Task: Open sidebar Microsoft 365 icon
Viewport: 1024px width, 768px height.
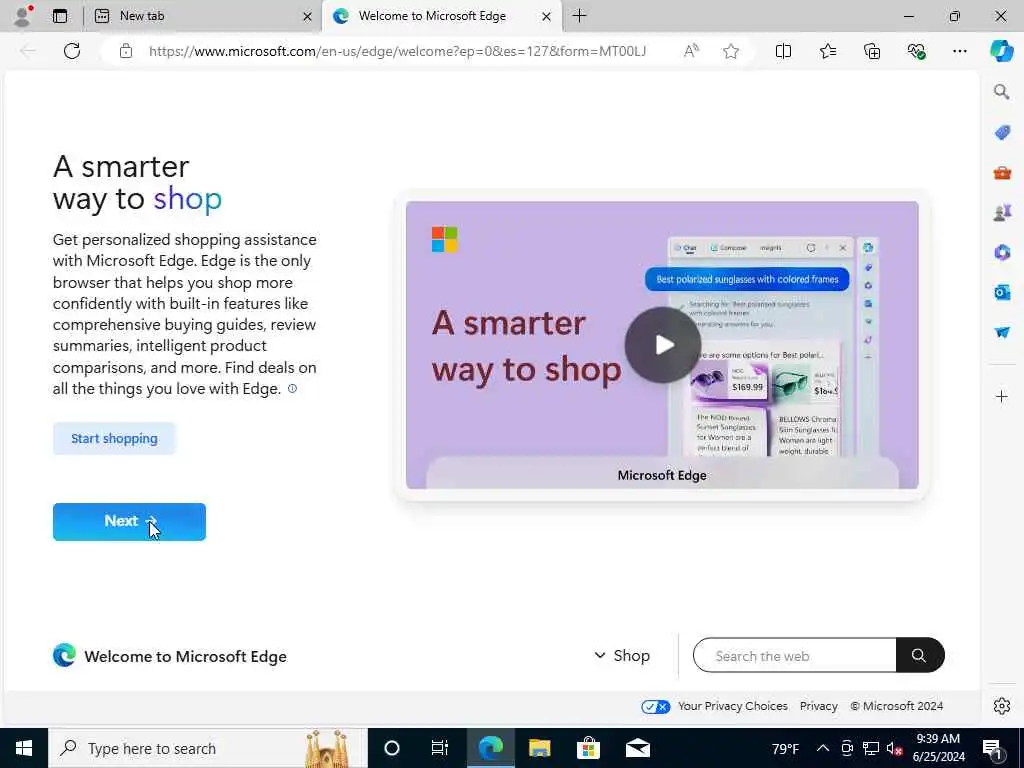Action: (1002, 252)
